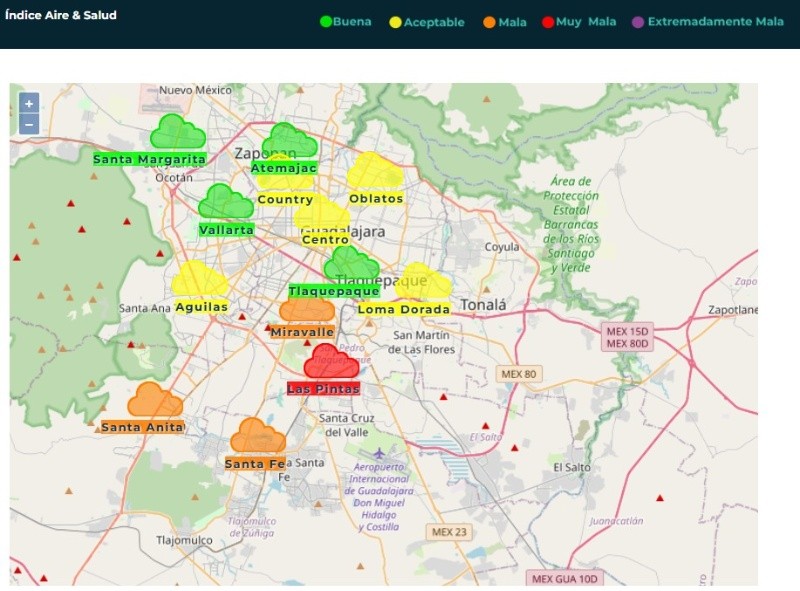Select the Aguilas yellow cloud marker
Screen dimensions: 800x591
[199, 280]
